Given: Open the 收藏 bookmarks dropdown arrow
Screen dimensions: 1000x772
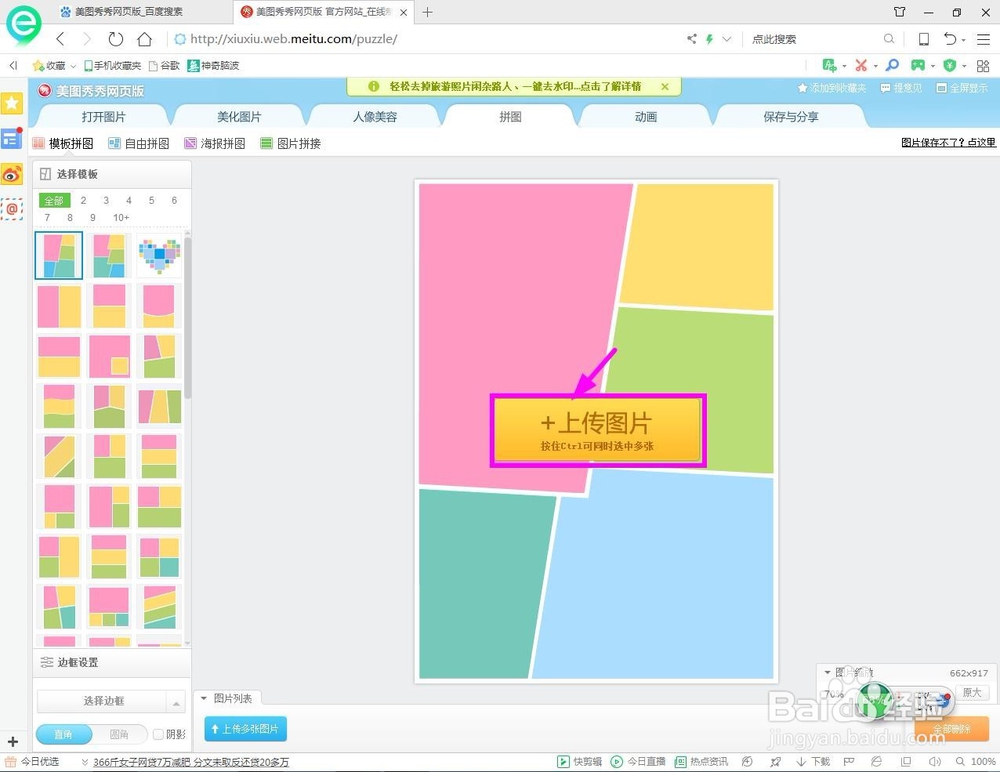Looking at the screenshot, I should 73,66.
